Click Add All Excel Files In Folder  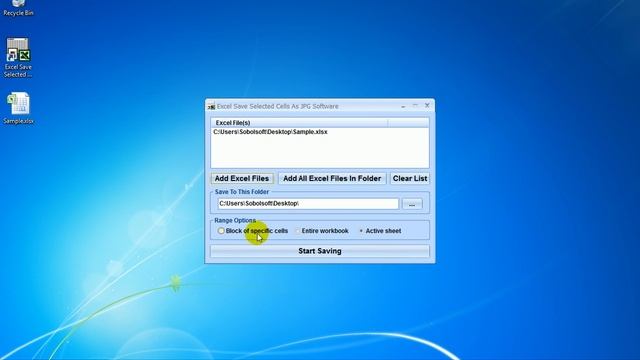[332, 178]
